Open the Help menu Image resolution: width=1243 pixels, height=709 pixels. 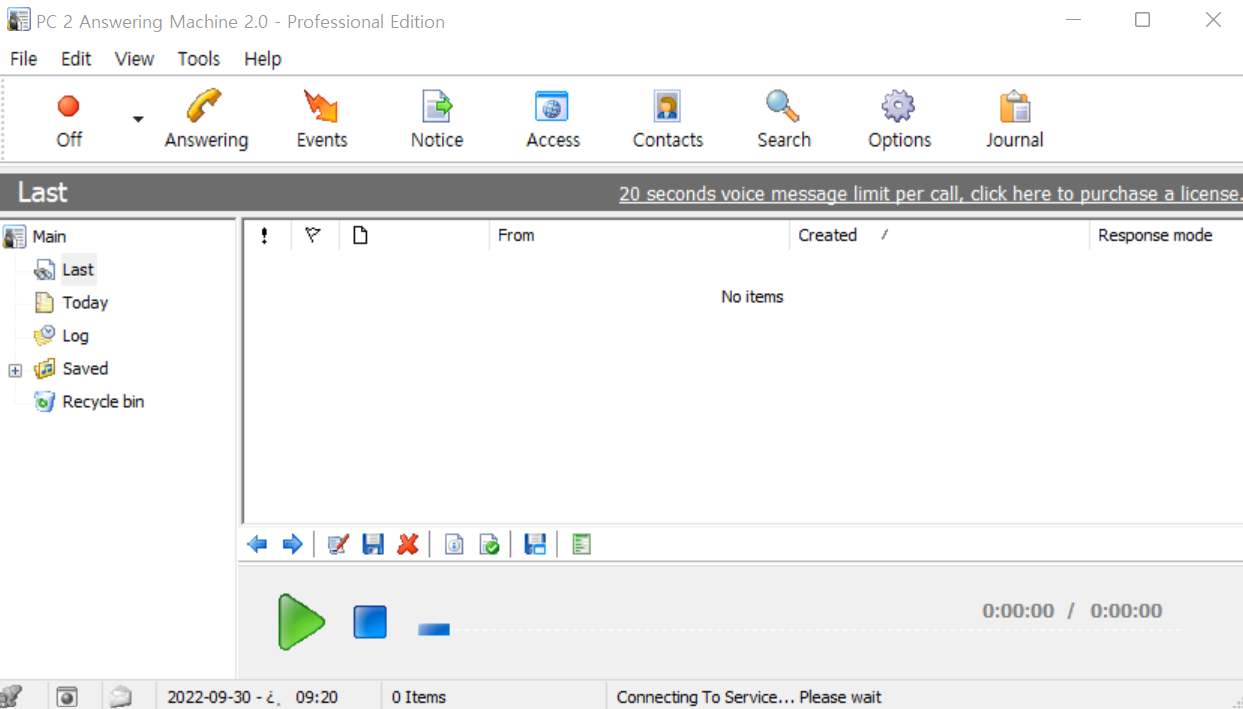pos(263,59)
